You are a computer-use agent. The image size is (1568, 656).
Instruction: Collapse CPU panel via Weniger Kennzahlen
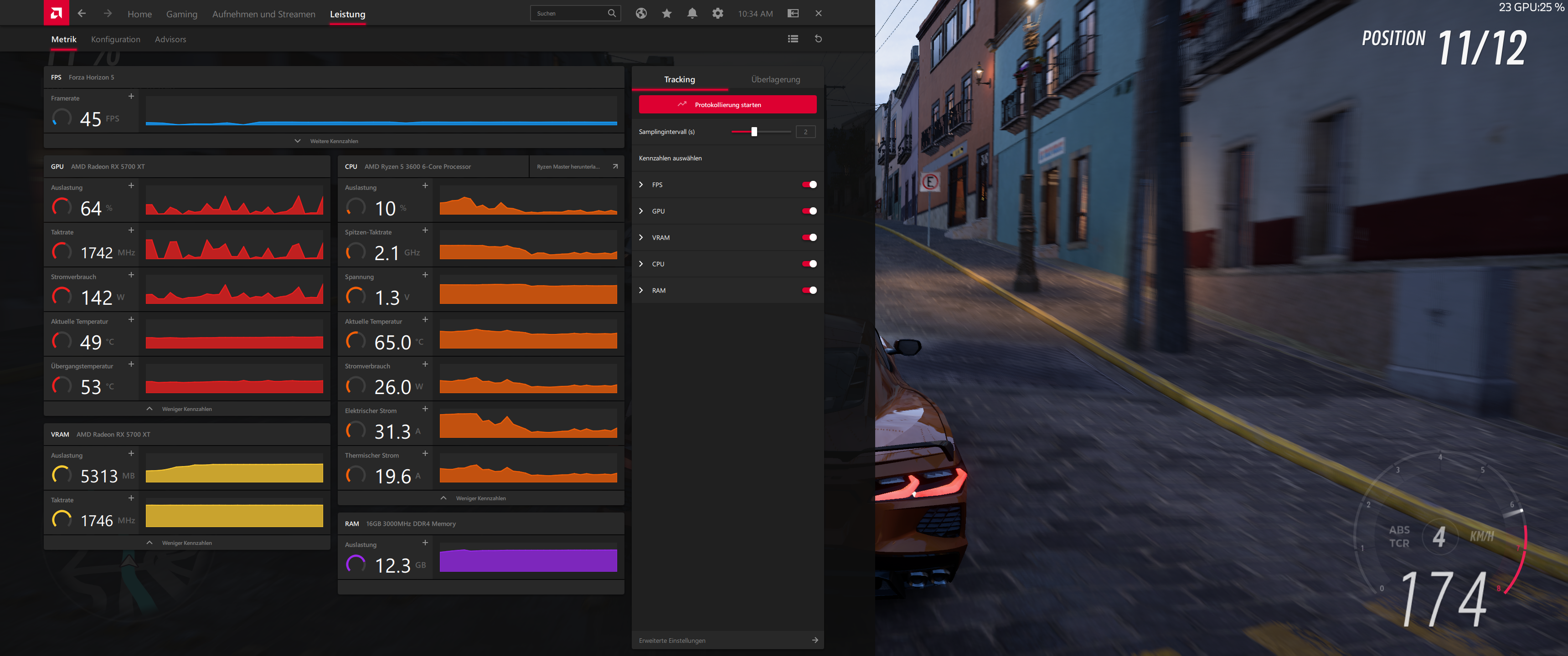click(481, 498)
